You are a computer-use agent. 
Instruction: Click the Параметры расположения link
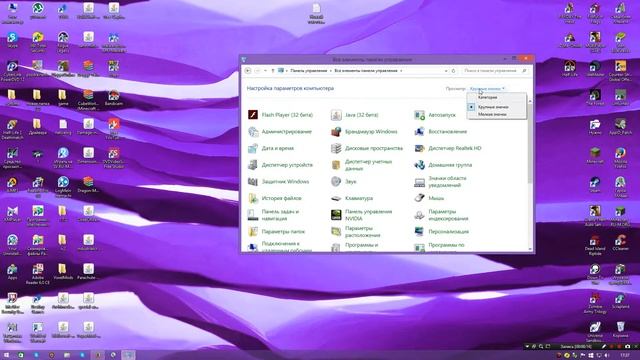click(x=362, y=231)
